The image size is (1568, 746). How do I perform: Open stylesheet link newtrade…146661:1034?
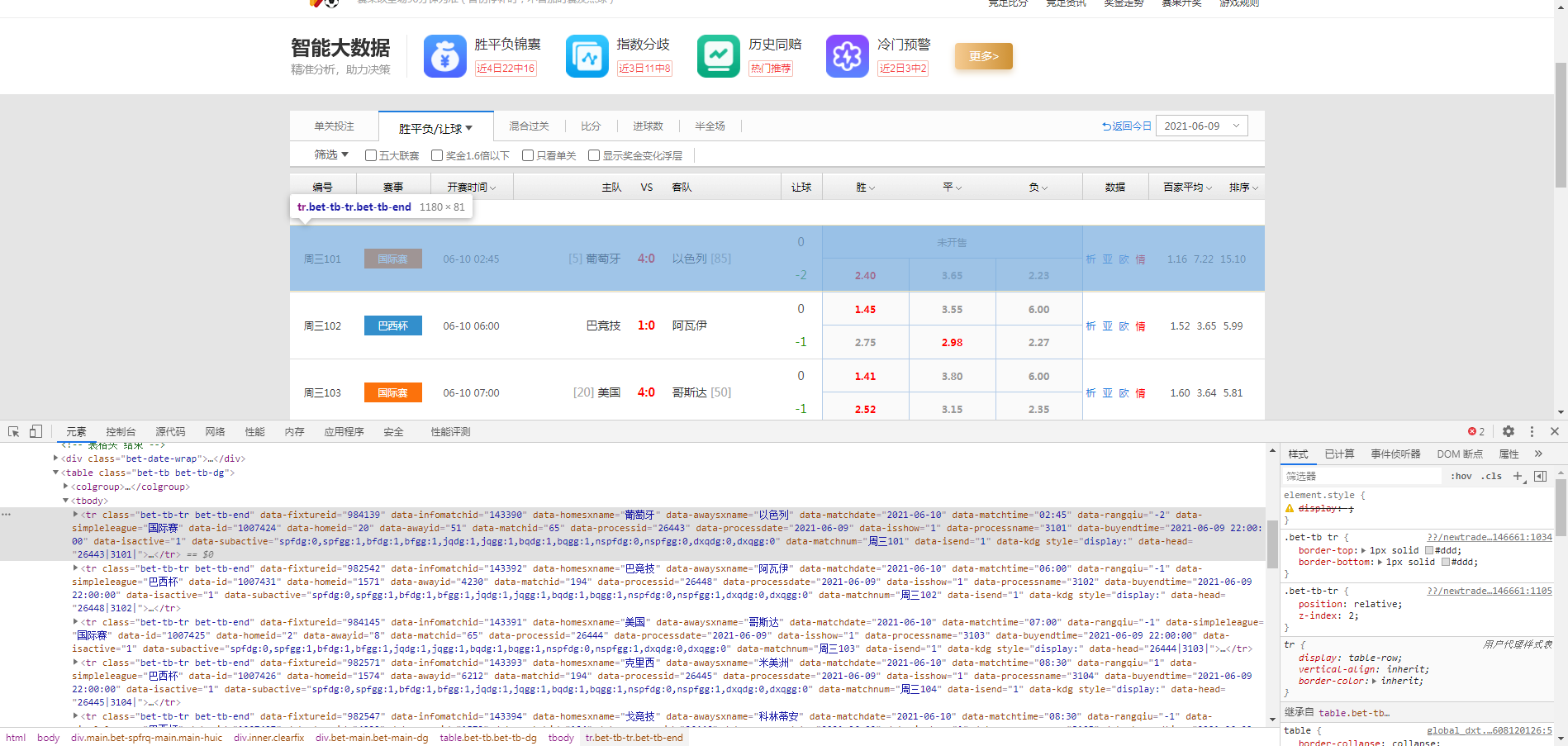pyautogui.click(x=1490, y=537)
